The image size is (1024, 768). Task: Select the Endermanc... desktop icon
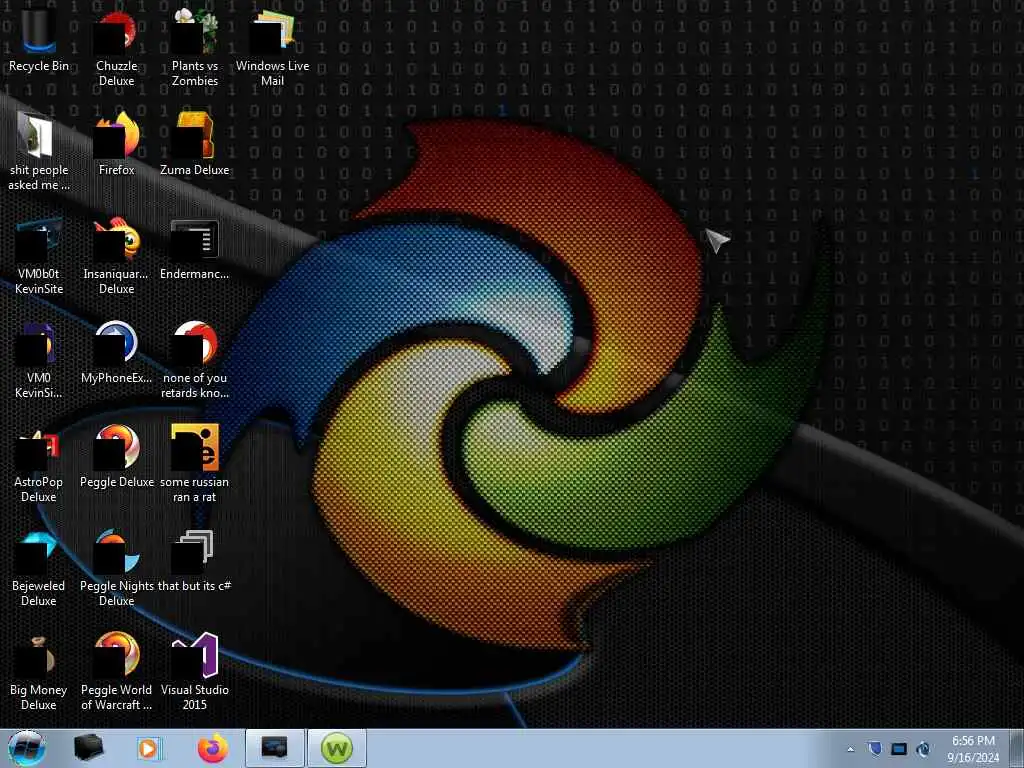195,249
